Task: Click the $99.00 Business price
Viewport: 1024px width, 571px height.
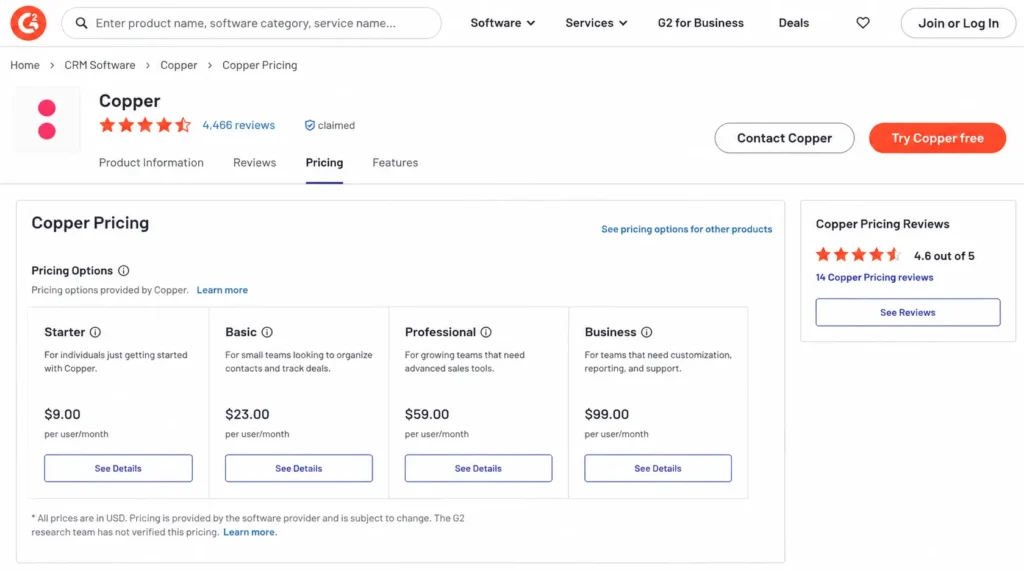Action: pyautogui.click(x=607, y=414)
